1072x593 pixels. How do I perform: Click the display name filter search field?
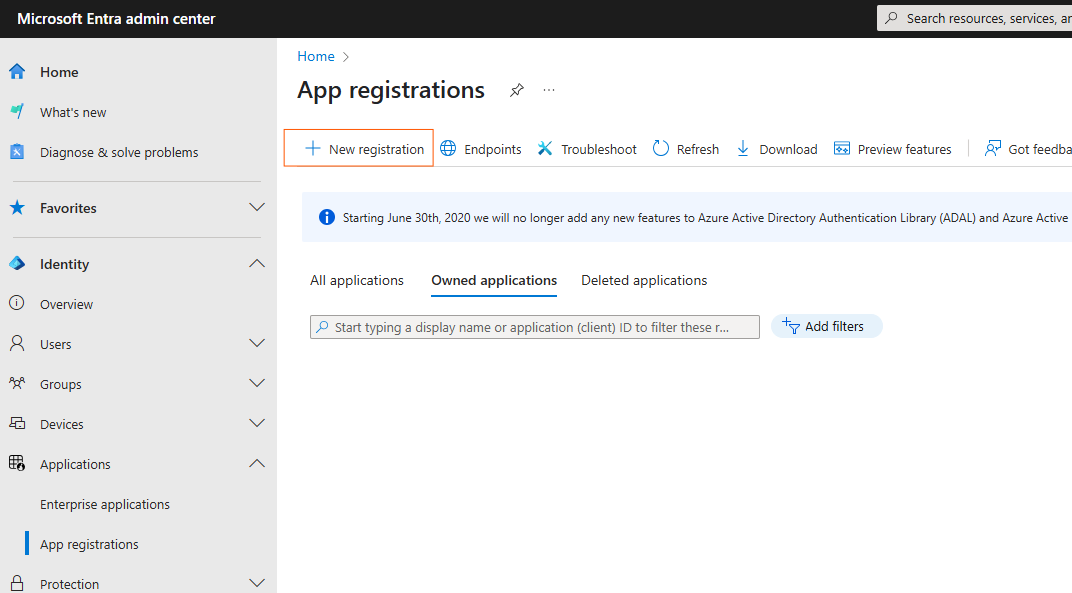click(x=535, y=327)
